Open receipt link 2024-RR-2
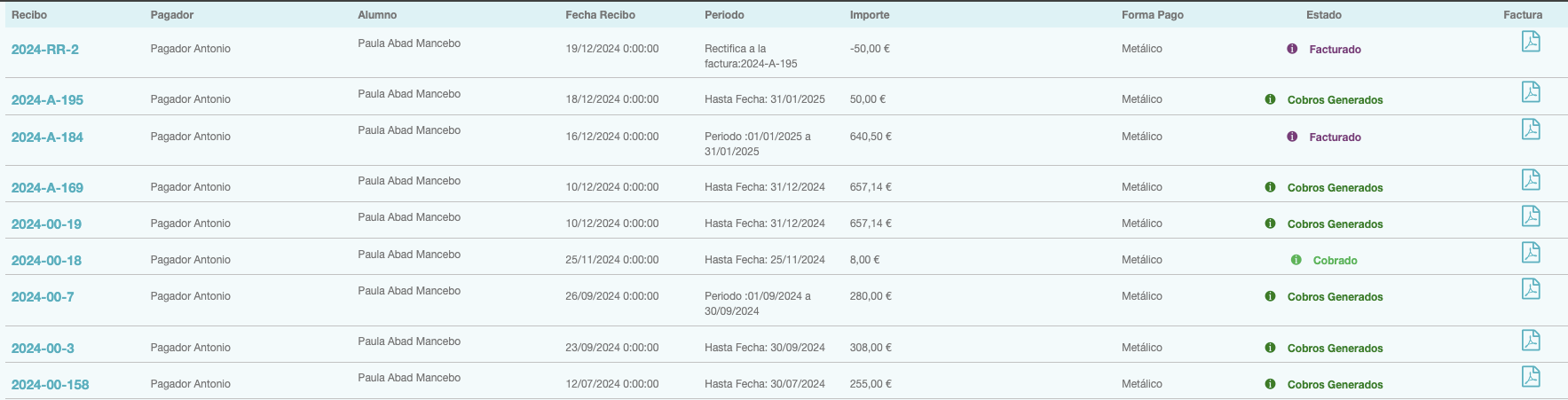1568x400 pixels. [x=45, y=50]
